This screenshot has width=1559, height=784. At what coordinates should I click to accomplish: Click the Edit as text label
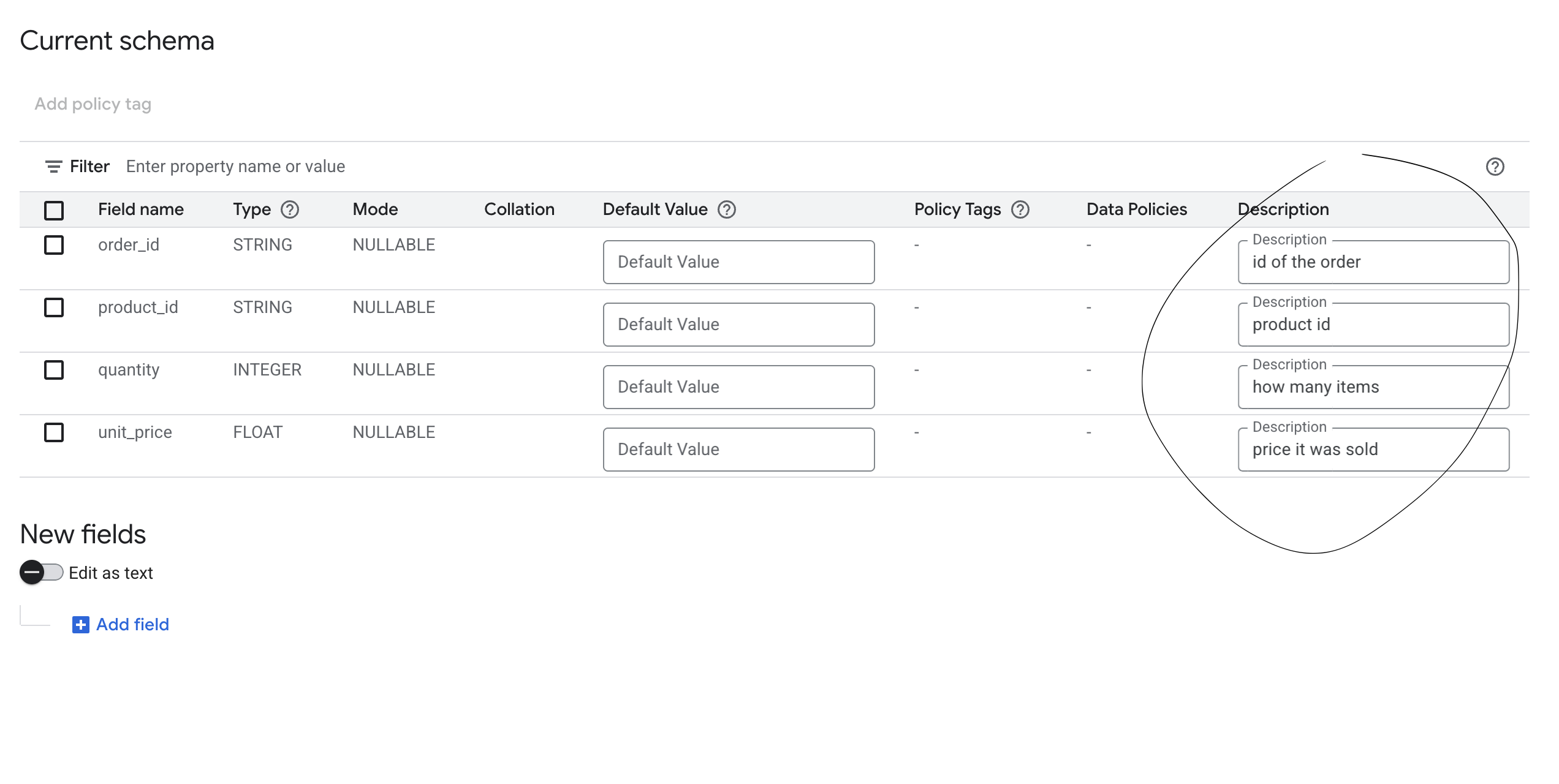pos(111,573)
